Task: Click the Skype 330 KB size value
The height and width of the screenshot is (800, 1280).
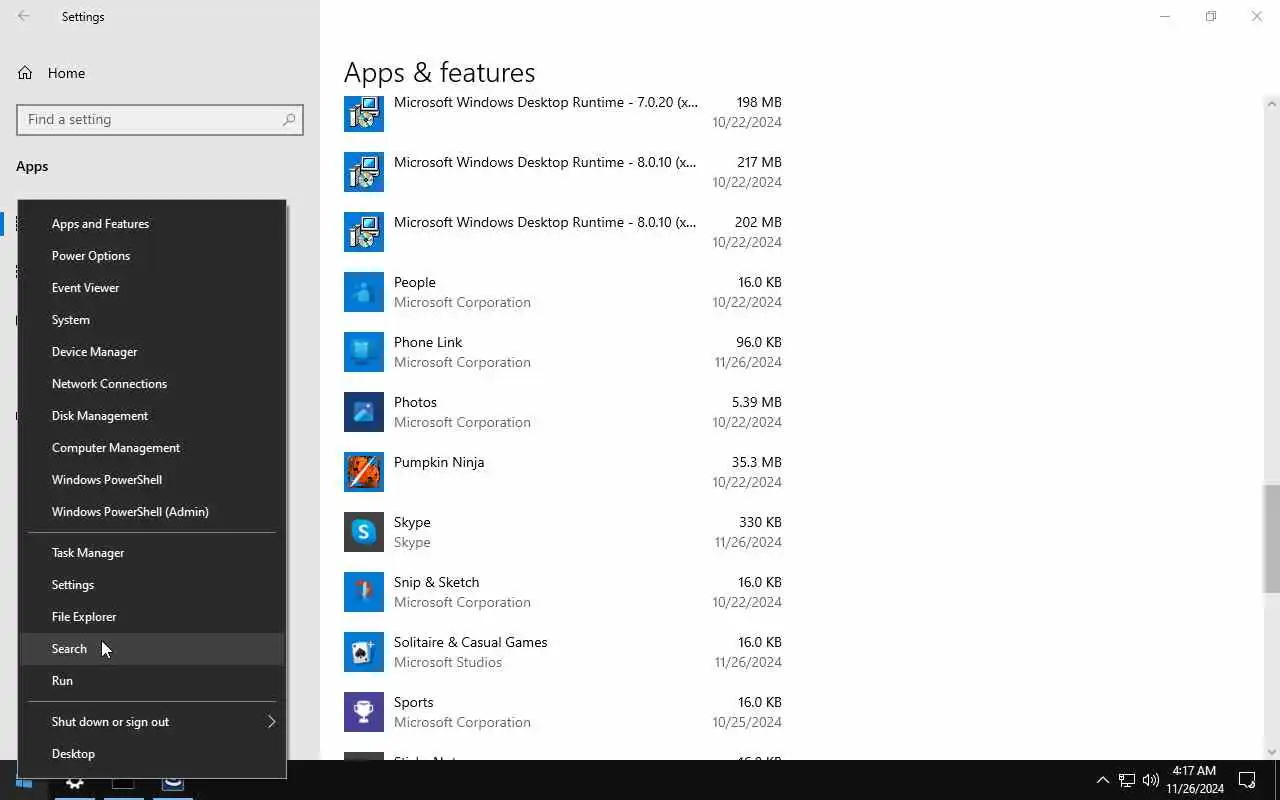Action: click(x=760, y=522)
